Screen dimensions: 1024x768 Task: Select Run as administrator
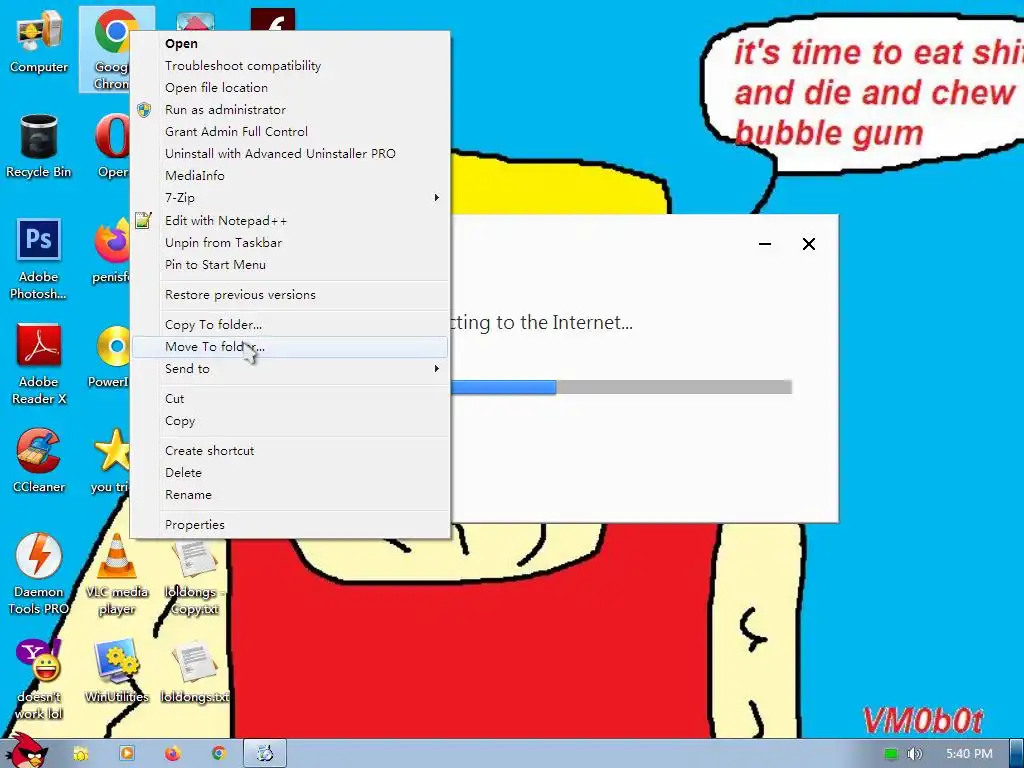[x=290, y=110]
